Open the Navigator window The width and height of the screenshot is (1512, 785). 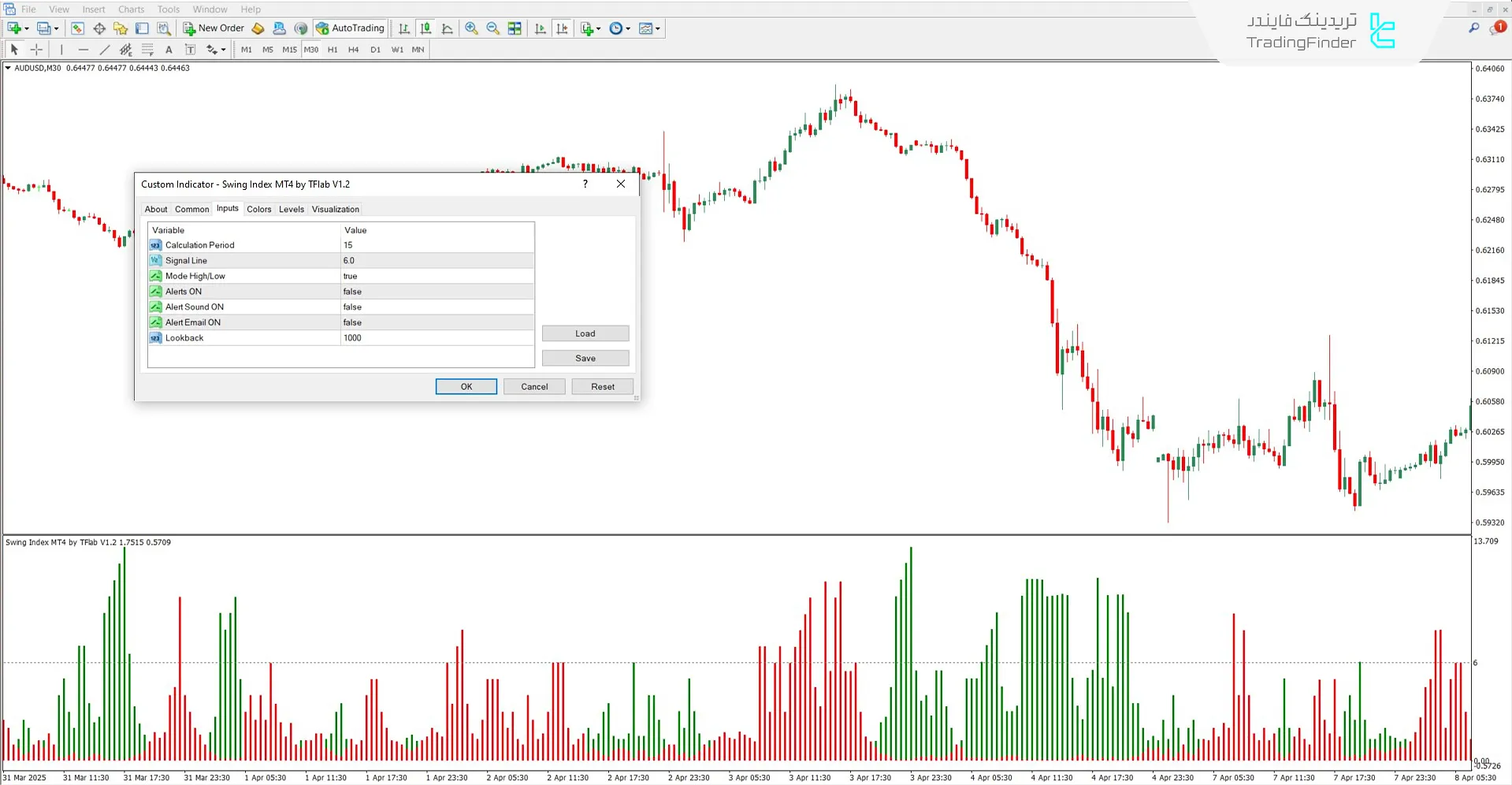point(120,28)
